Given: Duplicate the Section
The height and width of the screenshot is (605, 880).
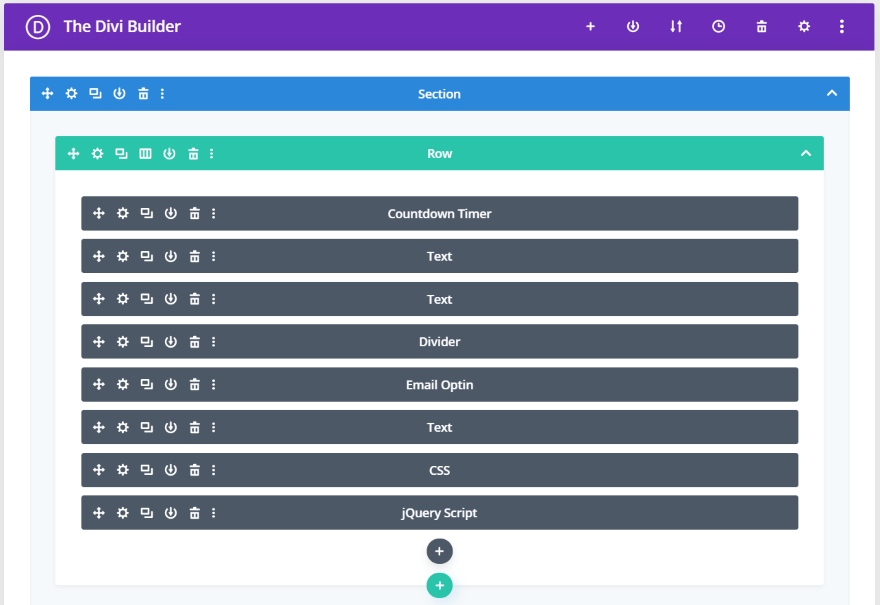Looking at the screenshot, I should (95, 93).
